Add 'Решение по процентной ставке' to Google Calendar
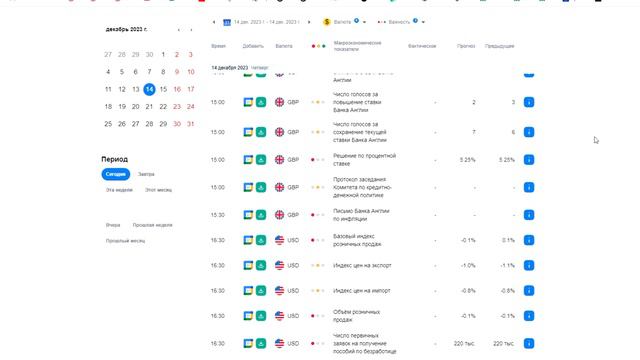The image size is (640, 360). point(248,160)
